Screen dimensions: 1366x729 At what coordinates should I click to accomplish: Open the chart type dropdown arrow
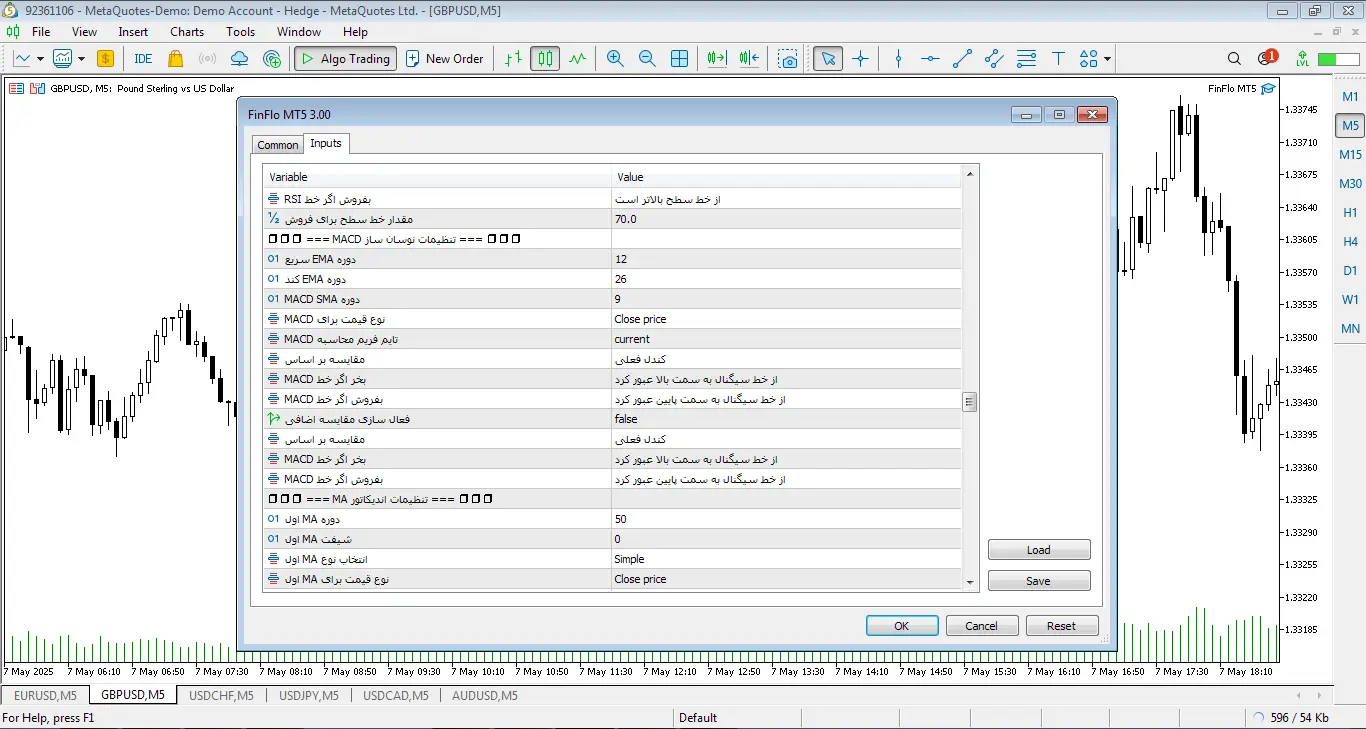pos(40,59)
